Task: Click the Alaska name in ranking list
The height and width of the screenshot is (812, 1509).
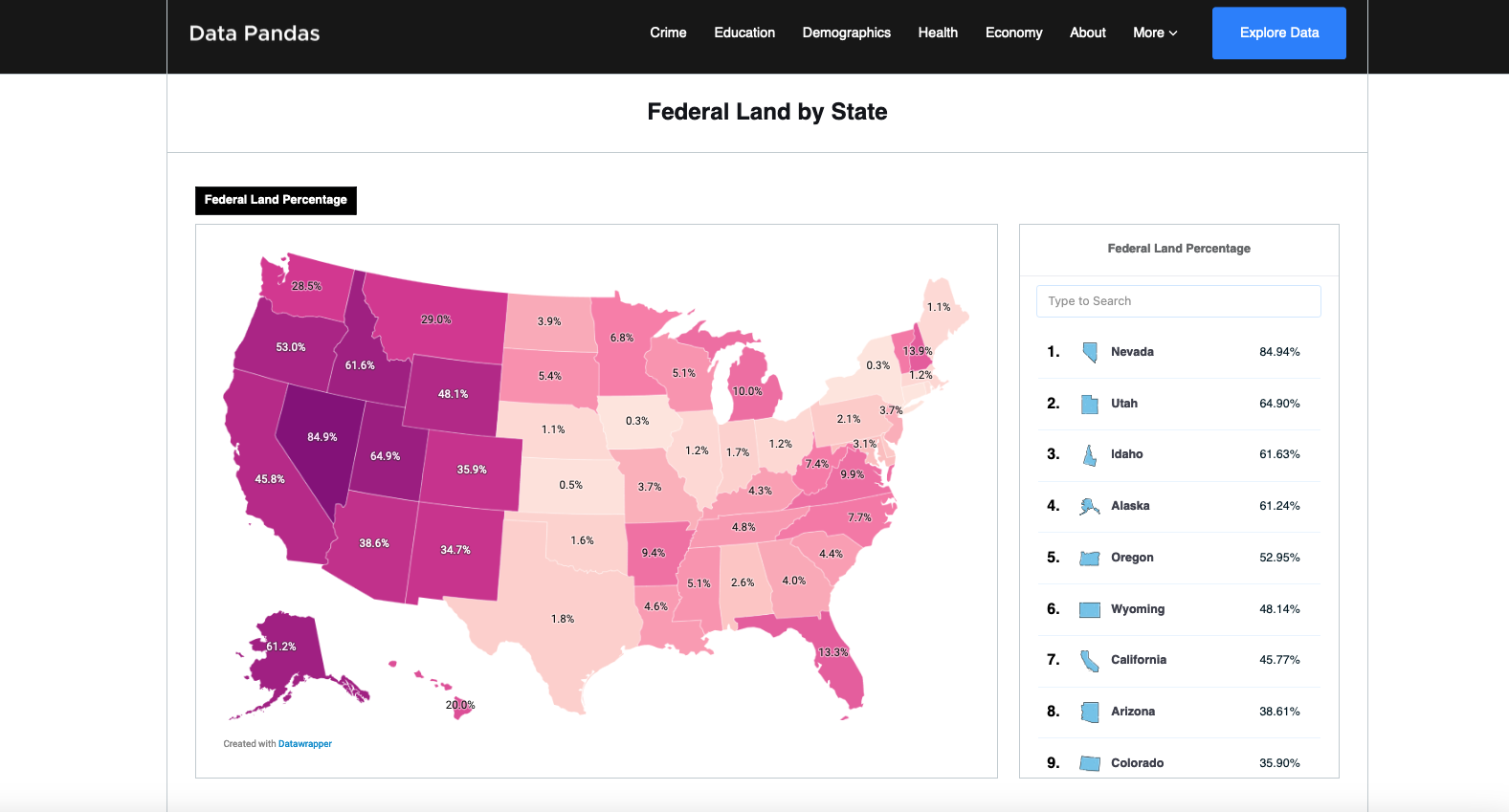Action: point(1130,506)
